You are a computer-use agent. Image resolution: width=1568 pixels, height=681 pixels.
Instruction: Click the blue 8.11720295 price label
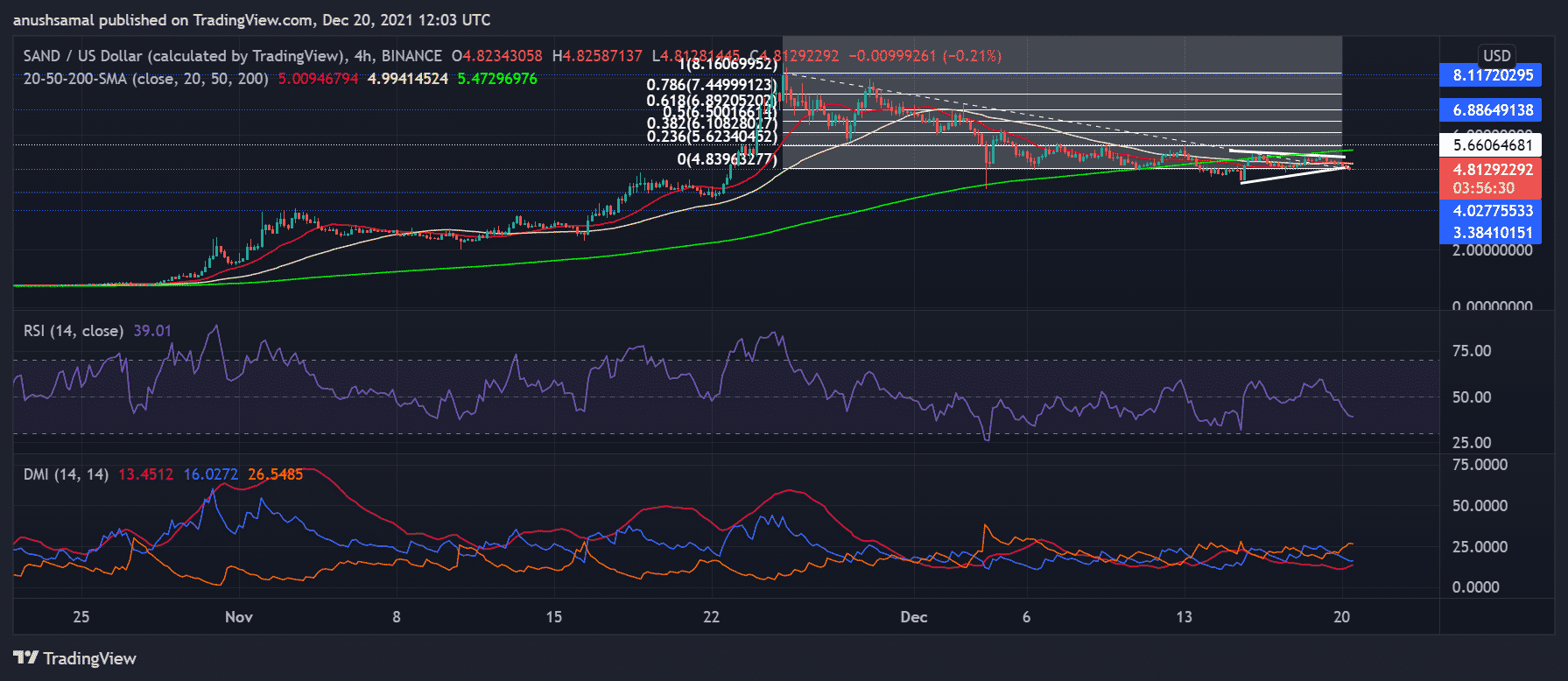tap(1492, 75)
